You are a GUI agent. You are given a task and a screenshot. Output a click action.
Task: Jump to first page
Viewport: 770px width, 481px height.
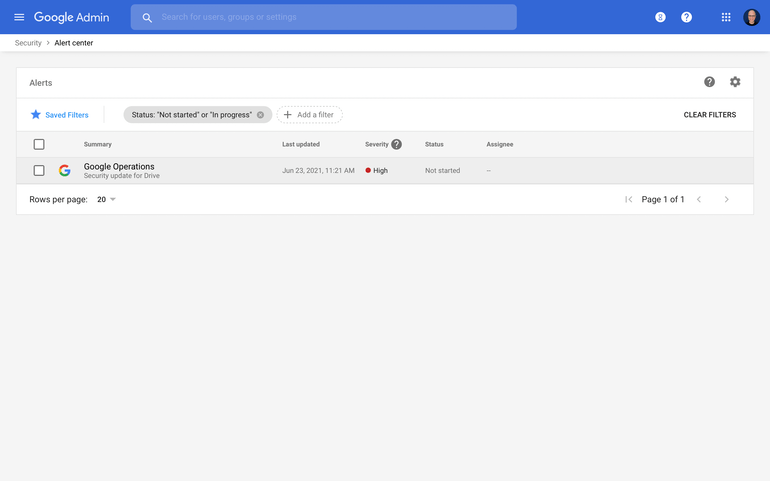click(629, 199)
